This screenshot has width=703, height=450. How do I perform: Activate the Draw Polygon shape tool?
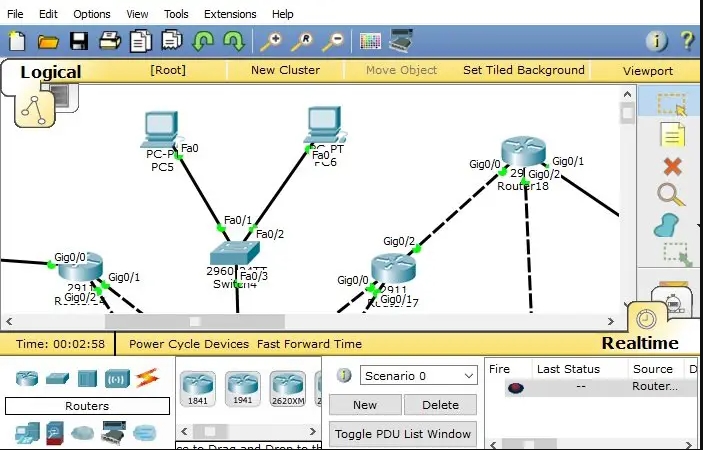pyautogui.click(x=668, y=225)
